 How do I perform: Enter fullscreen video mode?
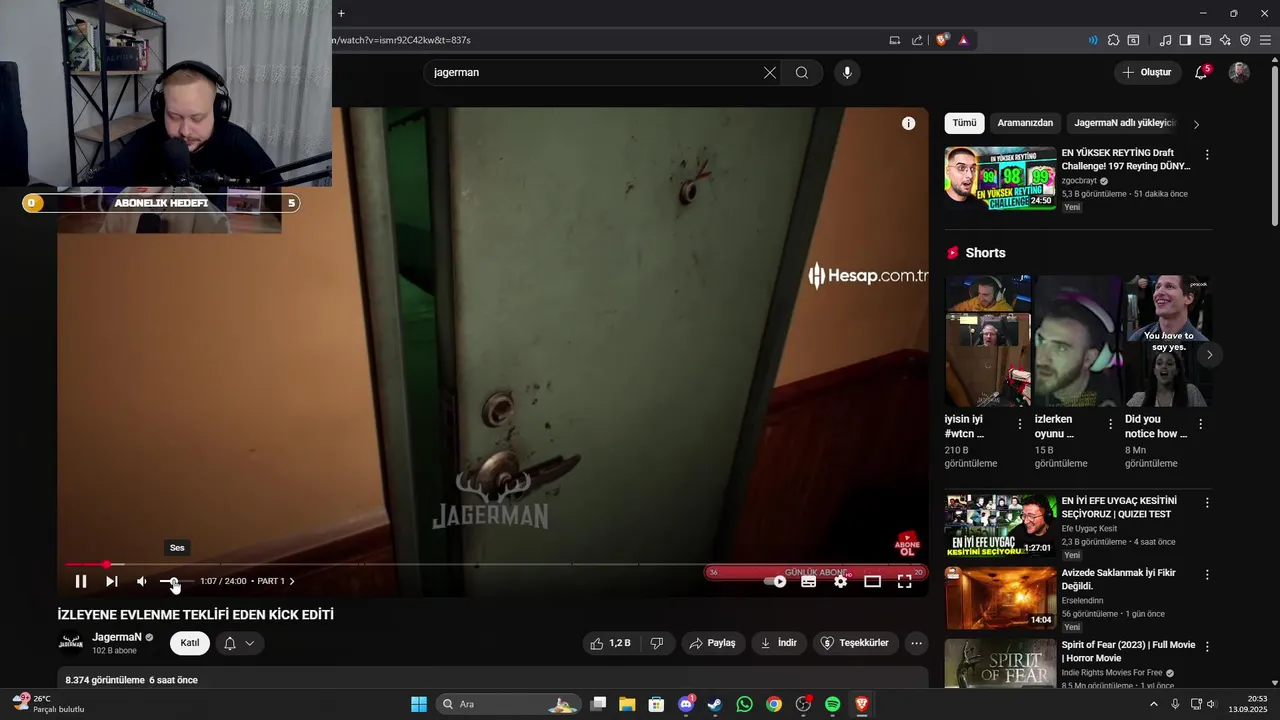click(x=905, y=581)
